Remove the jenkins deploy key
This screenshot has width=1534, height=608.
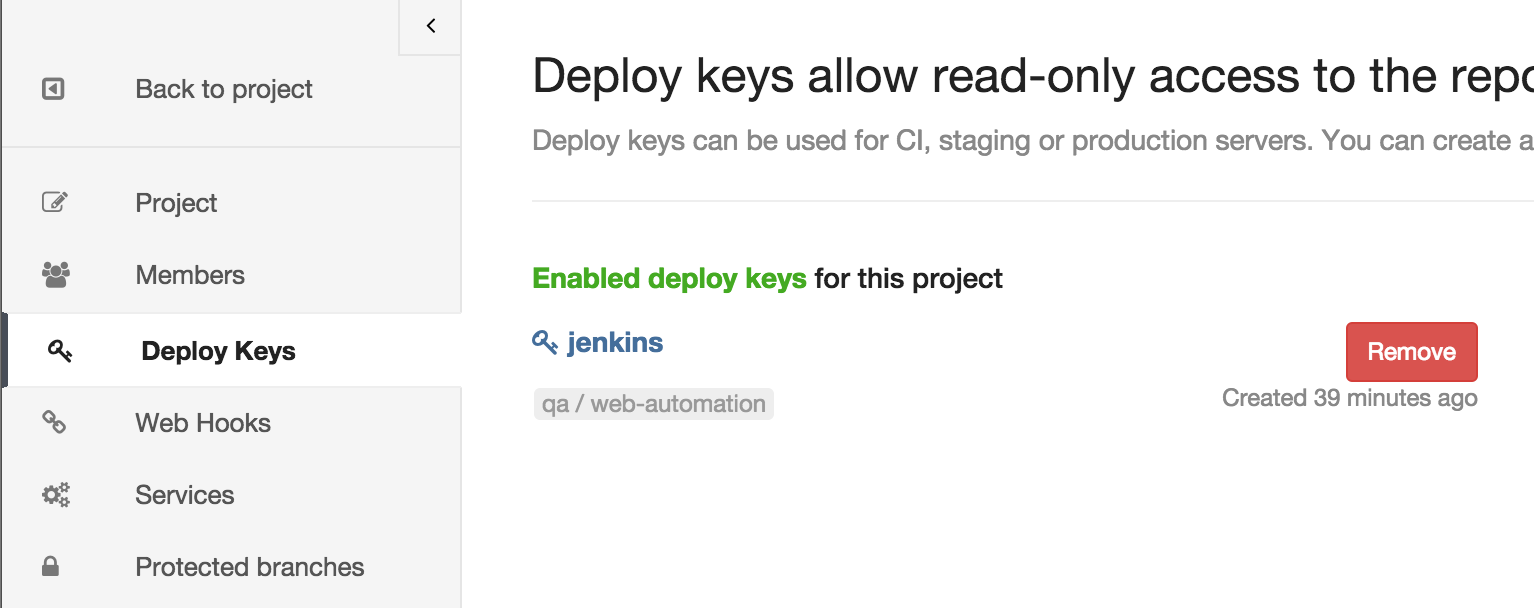tap(1411, 352)
